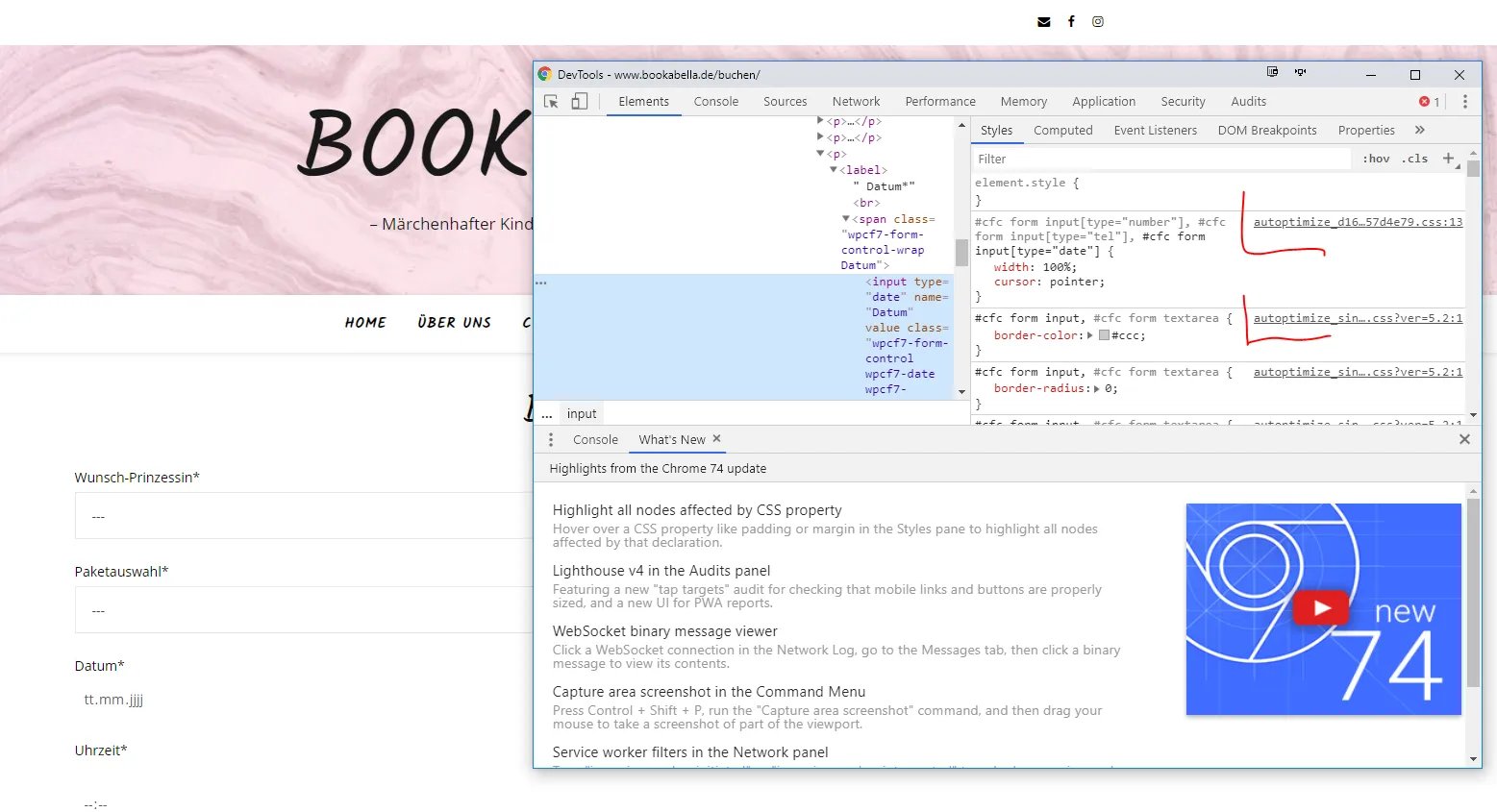
Task: Open the stylesheet link beside border-color rule
Action: [x=1358, y=318]
